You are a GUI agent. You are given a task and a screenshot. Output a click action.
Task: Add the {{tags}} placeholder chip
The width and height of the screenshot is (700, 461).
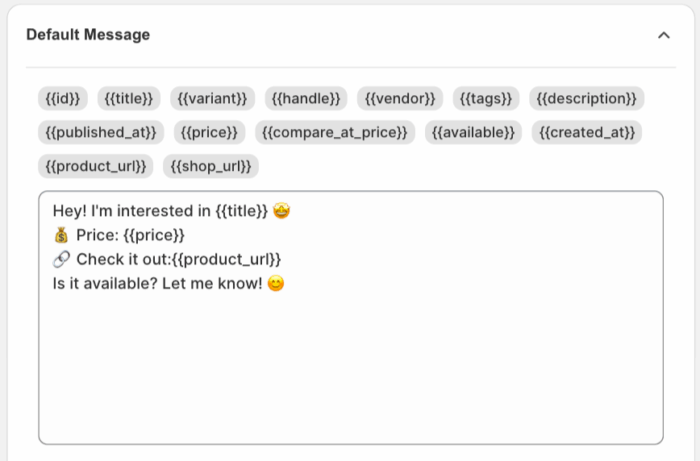pos(486,98)
